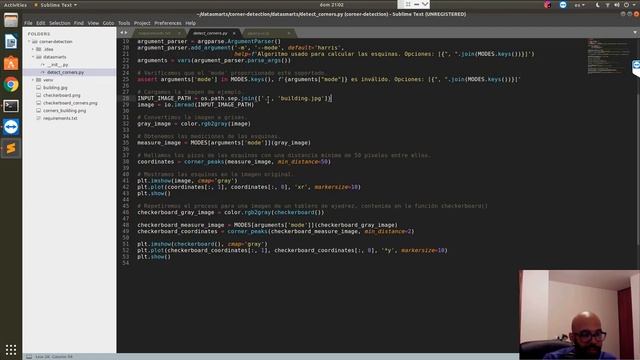The width and height of the screenshot is (640, 360).
Task: Close the third tab
Action: coord(289,33)
